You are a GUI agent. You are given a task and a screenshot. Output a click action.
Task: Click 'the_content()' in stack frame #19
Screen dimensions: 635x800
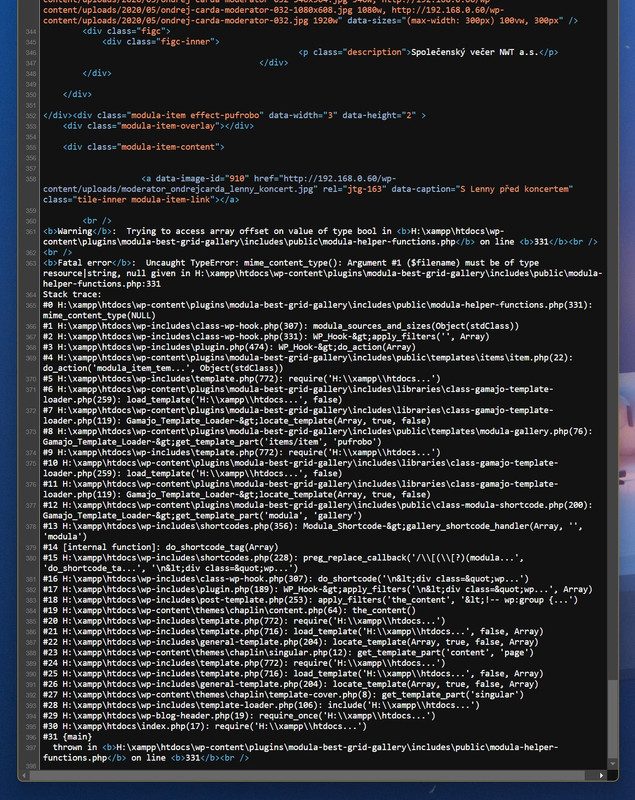[x=386, y=610]
